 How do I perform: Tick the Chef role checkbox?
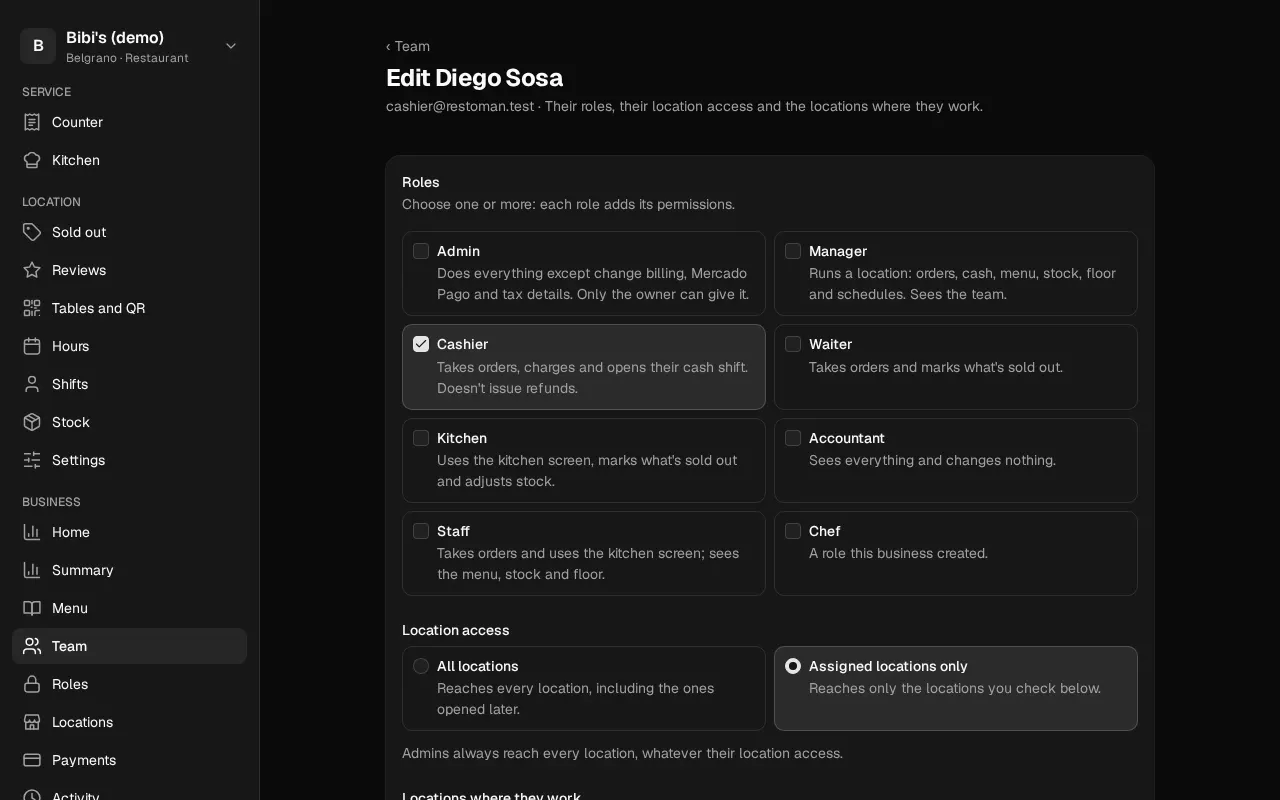point(793,531)
